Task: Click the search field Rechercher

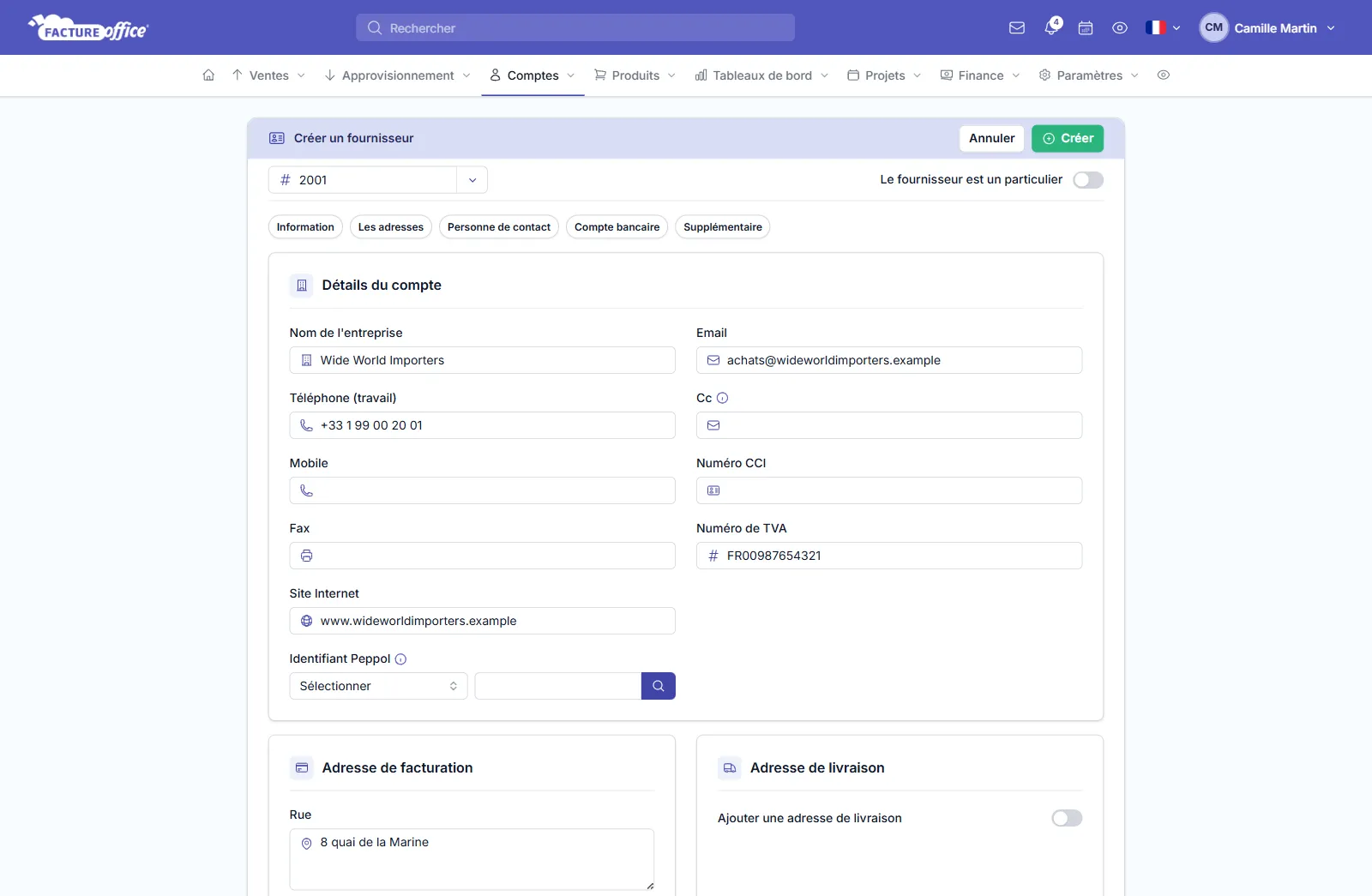Action: pos(575,28)
